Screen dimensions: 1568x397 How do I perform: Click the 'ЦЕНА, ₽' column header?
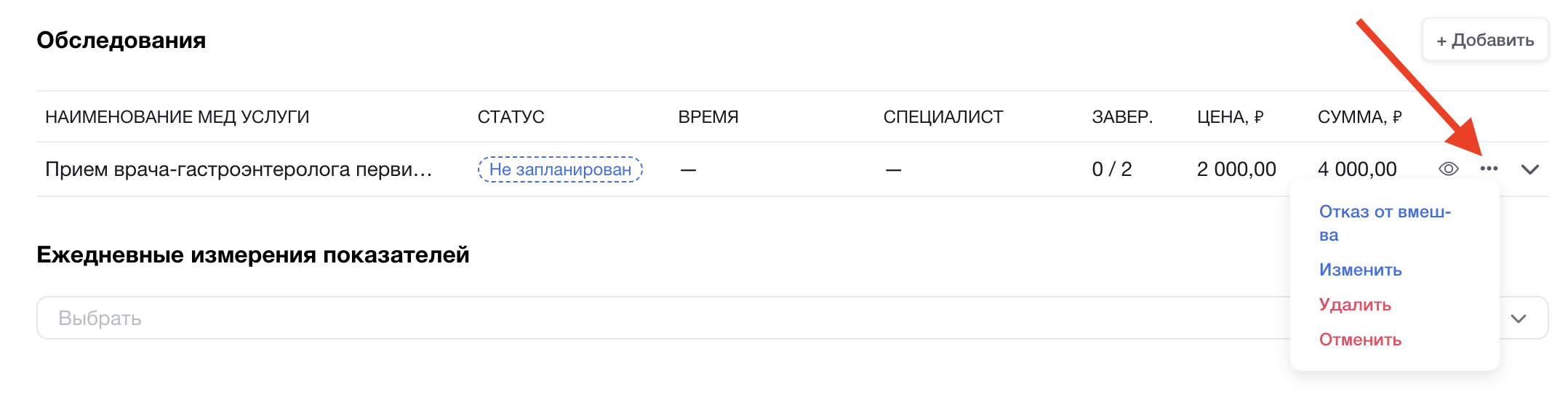pyautogui.click(x=1230, y=117)
